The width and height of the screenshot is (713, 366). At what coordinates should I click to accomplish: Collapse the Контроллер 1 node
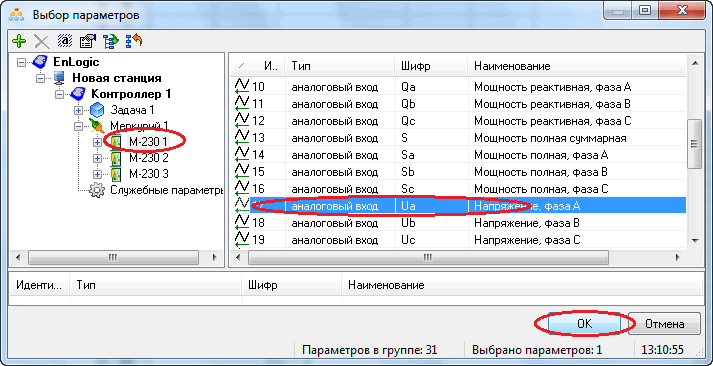point(59,95)
